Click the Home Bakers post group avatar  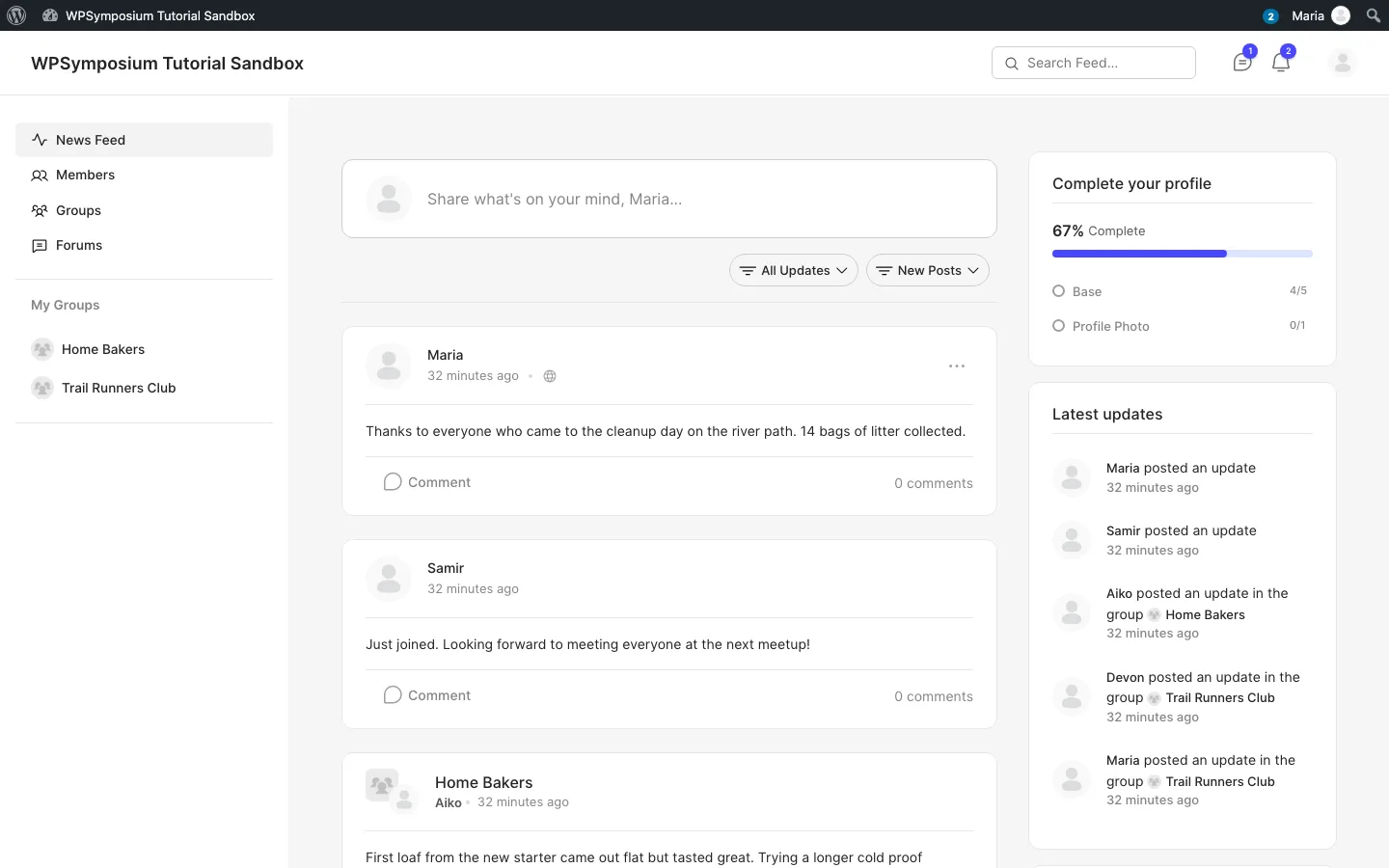[x=382, y=785]
